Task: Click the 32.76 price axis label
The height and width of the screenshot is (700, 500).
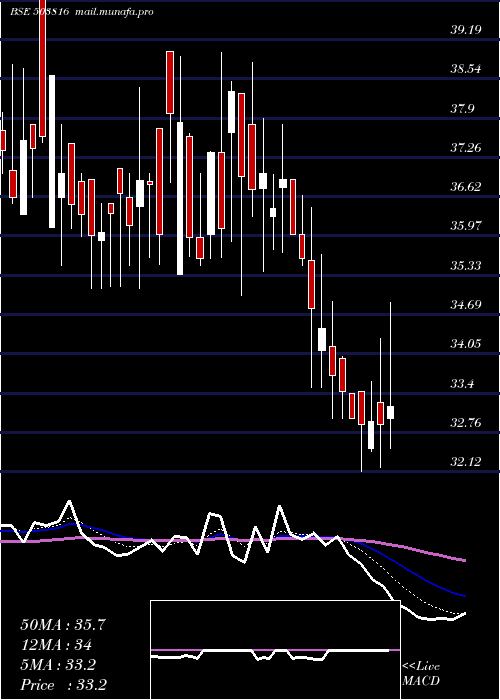Action: click(466, 423)
